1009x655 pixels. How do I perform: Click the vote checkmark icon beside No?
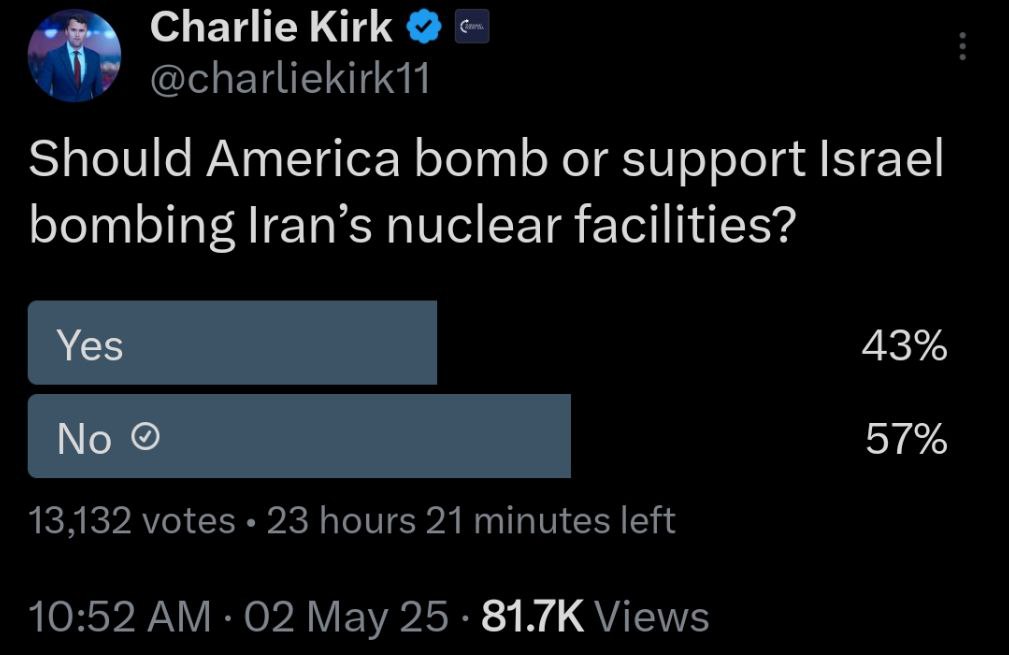(x=145, y=438)
